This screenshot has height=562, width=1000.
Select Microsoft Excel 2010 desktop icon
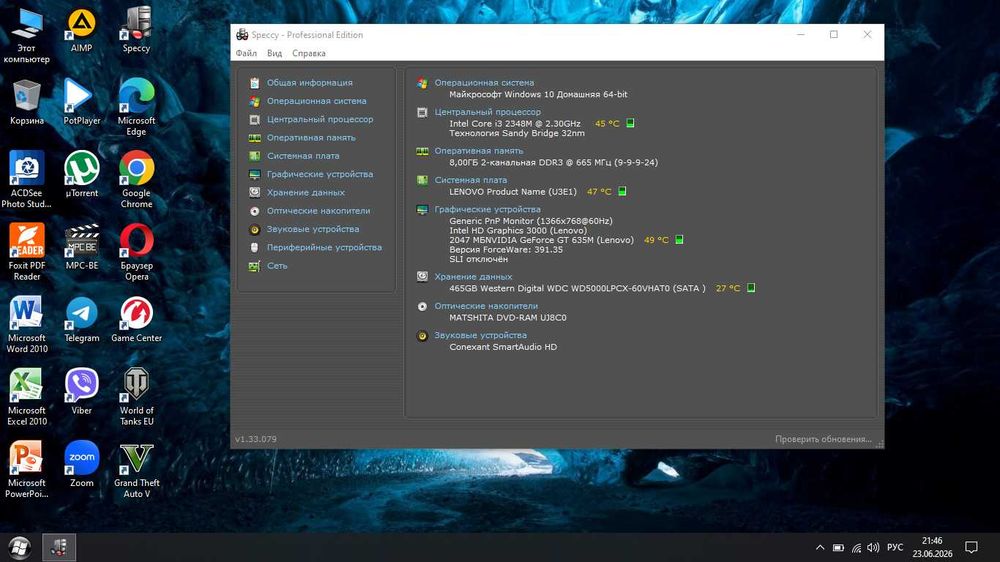[x=26, y=397]
